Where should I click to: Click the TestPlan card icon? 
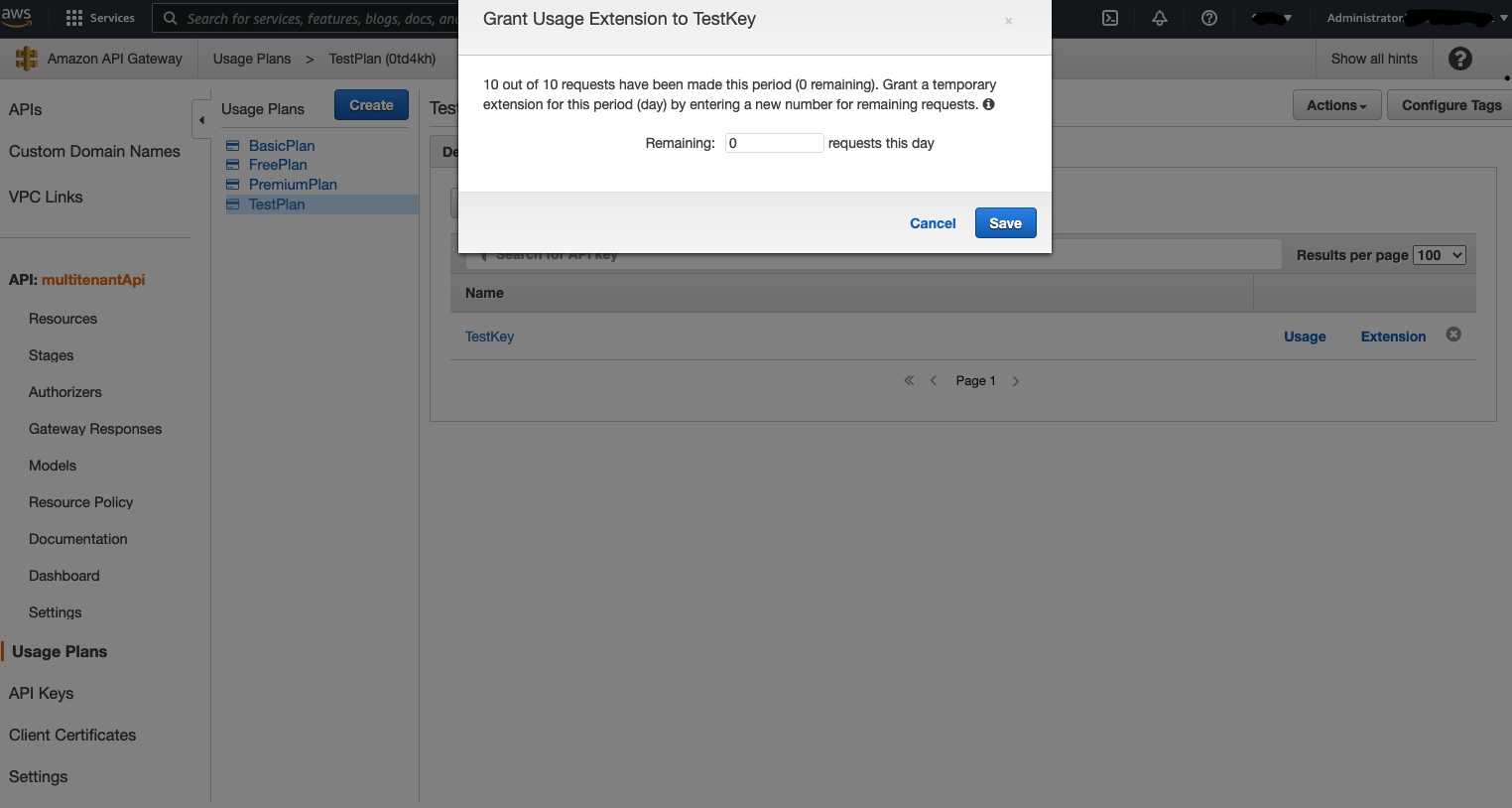233,204
